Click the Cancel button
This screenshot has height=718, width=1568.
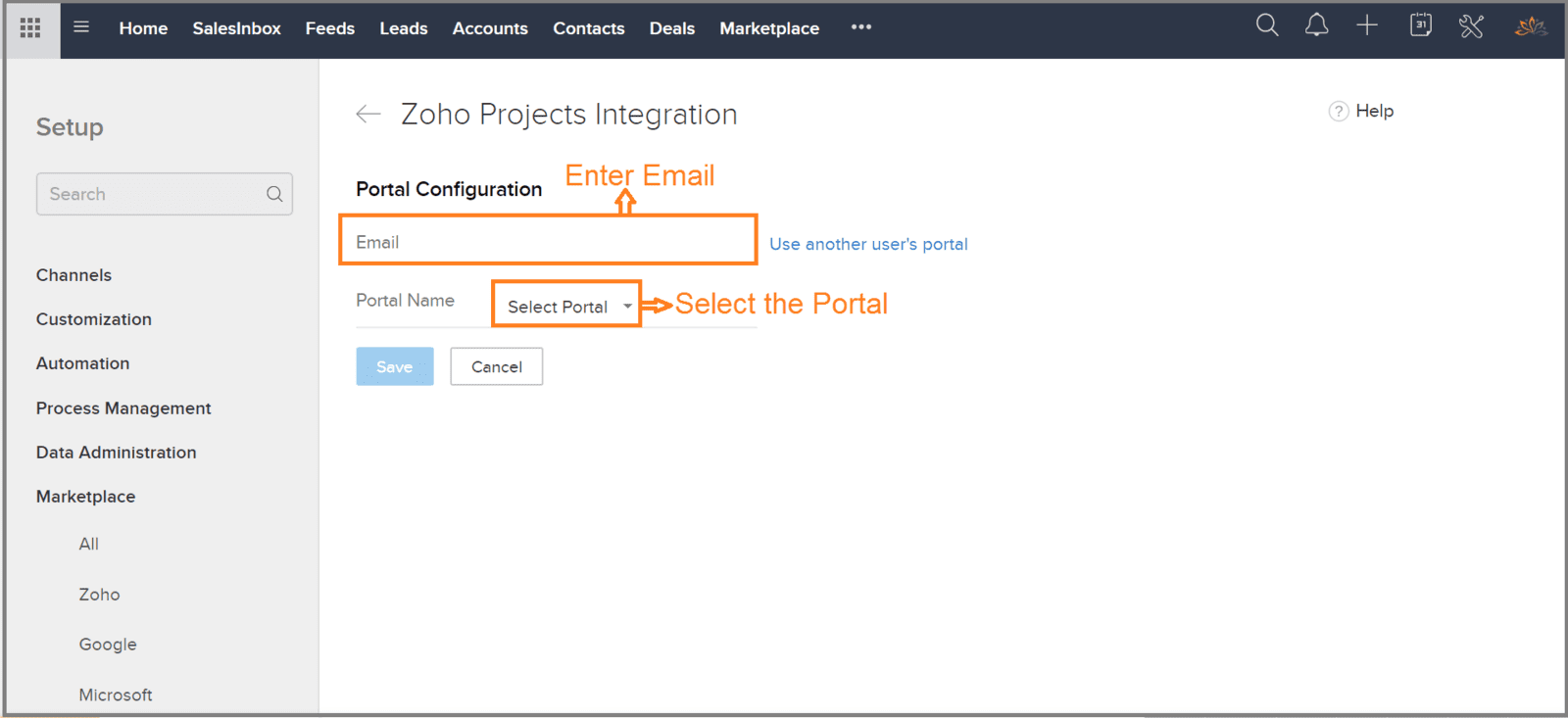[497, 366]
